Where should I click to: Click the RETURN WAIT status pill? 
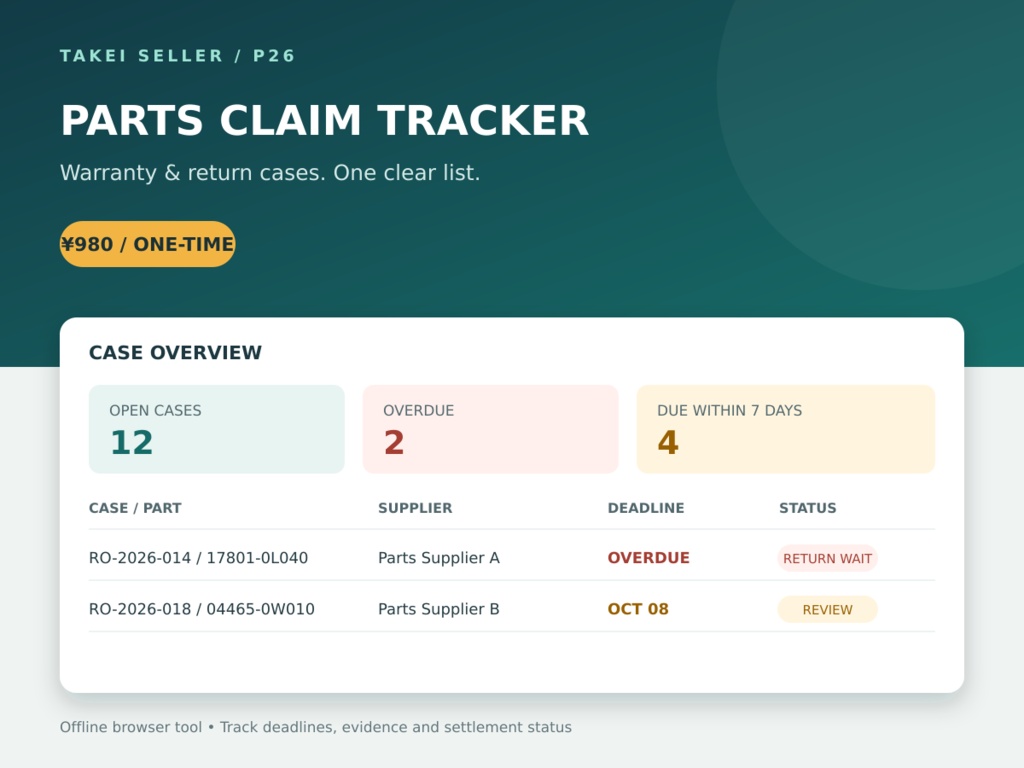pyautogui.click(x=827, y=558)
